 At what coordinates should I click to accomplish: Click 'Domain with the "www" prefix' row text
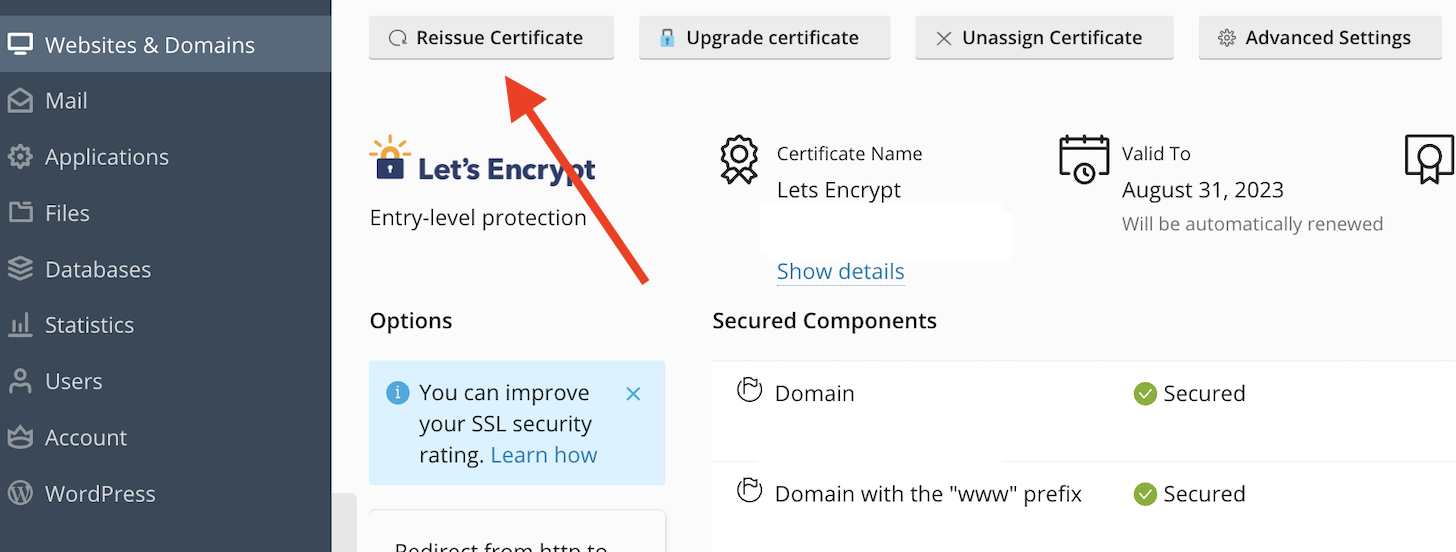pyautogui.click(x=928, y=494)
